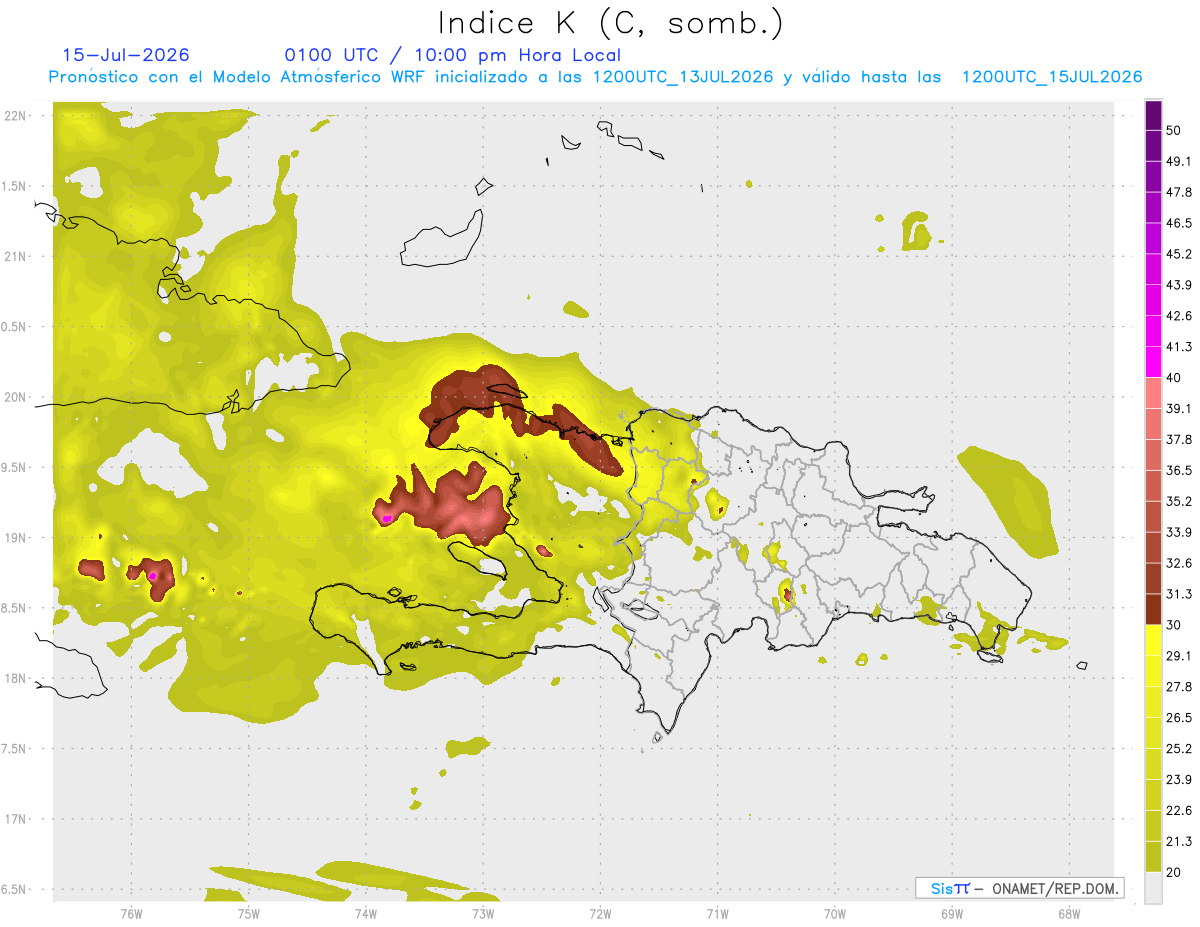1200x927 pixels.
Task: Click the "SisTT – ONAMET/REP.DOM." credit box
Action: pos(1019,888)
